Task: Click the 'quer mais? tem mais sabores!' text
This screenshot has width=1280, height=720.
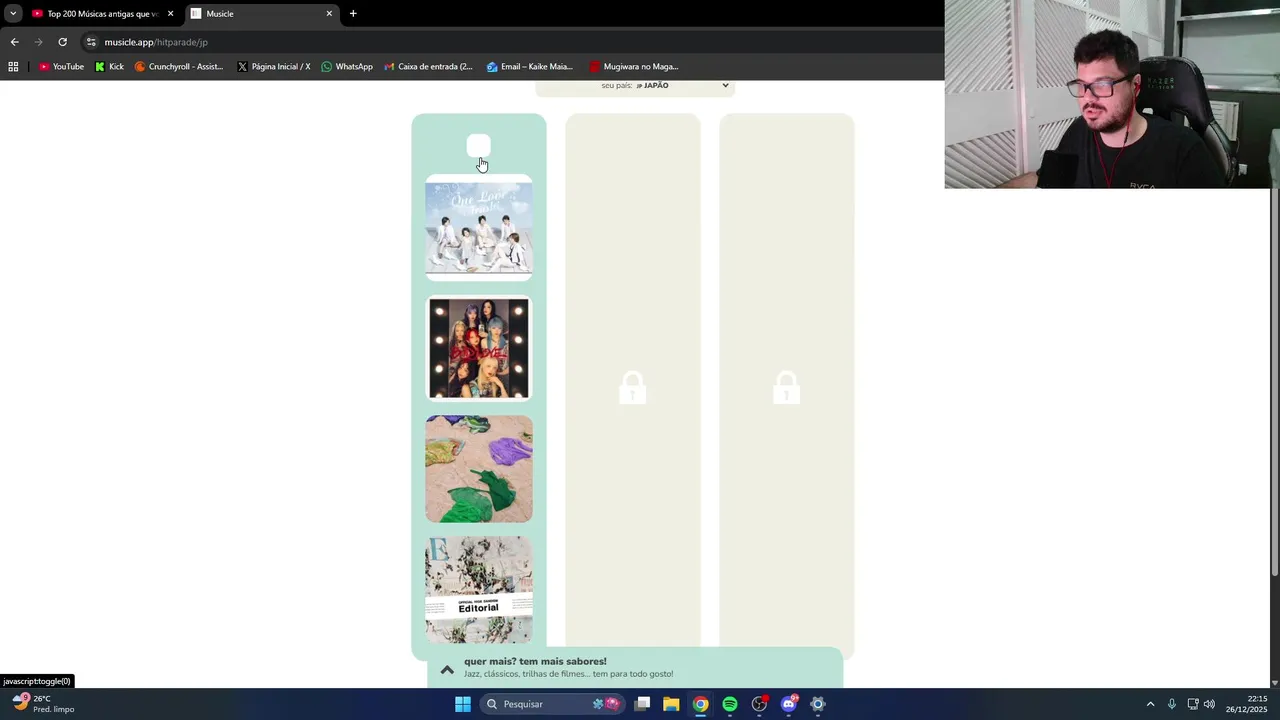Action: [535, 661]
